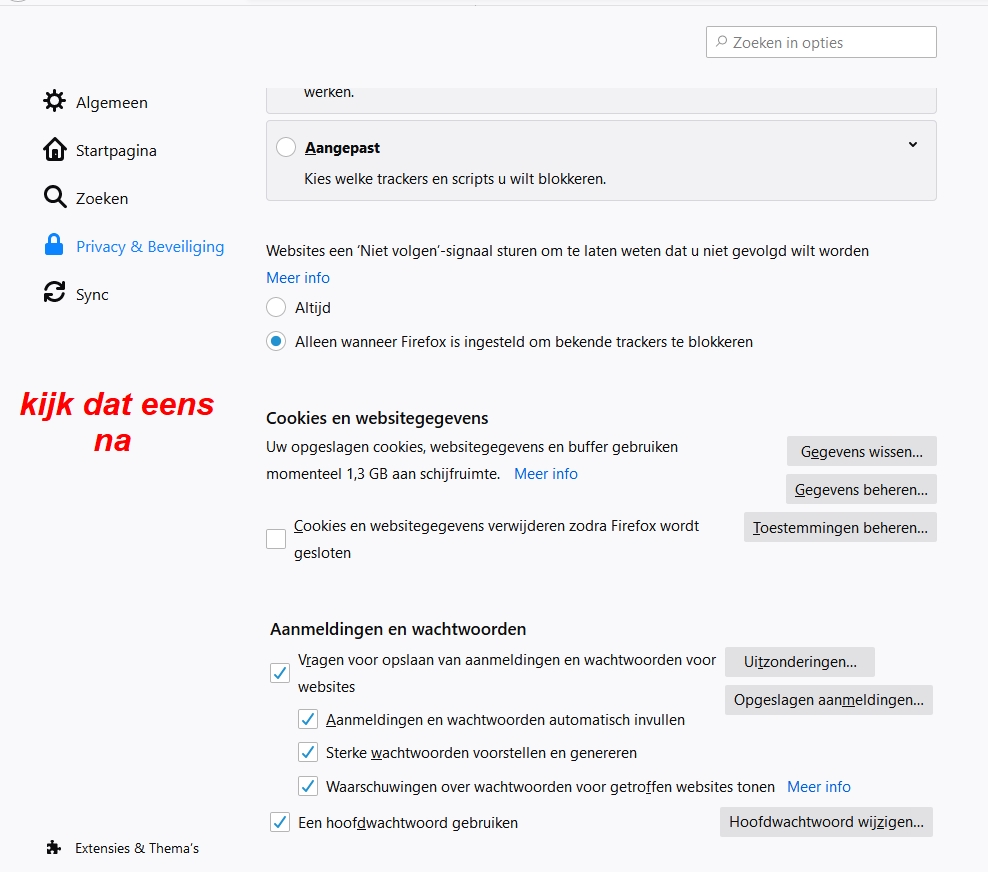Screen dimensions: 988x872
Task: Click the Startpagina home icon
Action: pyautogui.click(x=54, y=150)
